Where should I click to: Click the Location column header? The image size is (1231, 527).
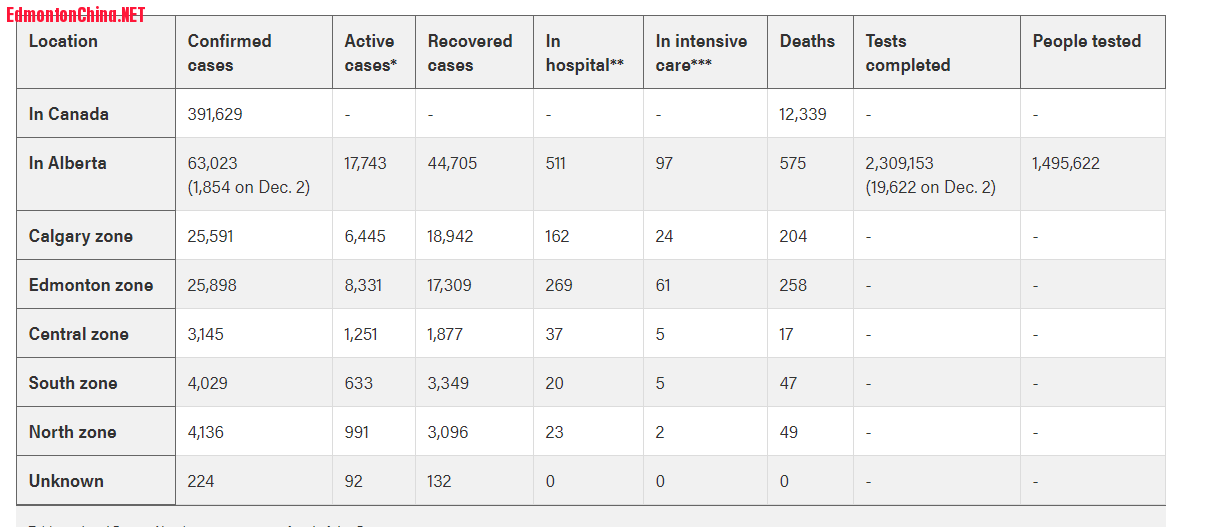[x=96, y=52]
